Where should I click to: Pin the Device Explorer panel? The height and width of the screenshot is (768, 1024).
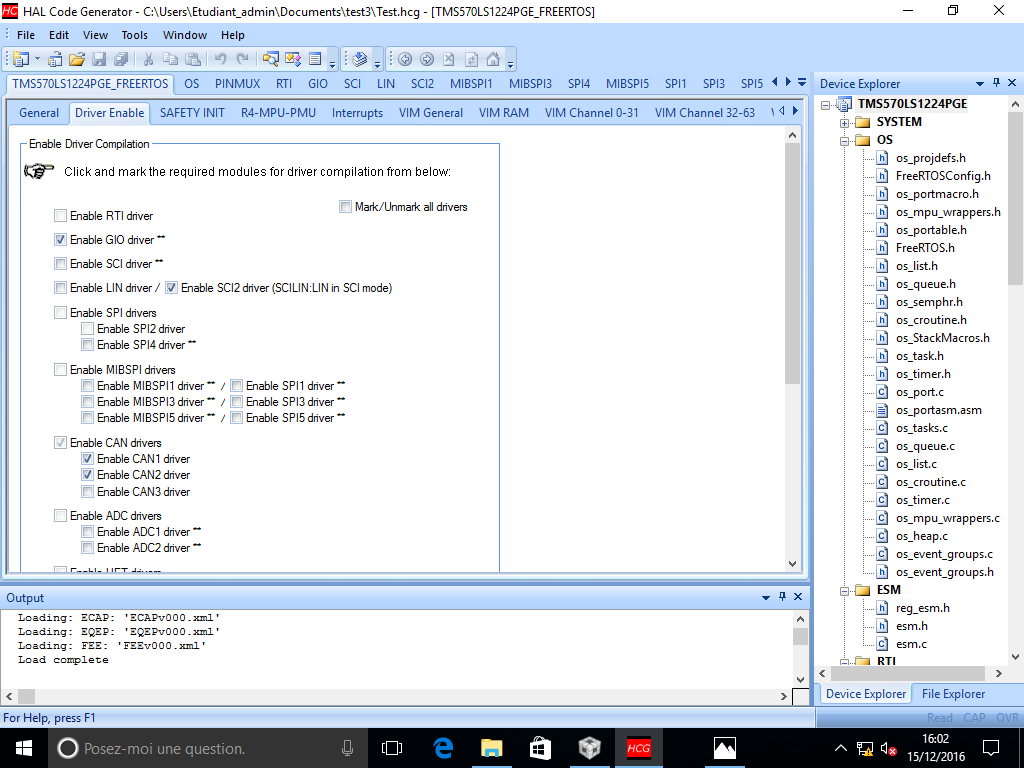point(997,83)
